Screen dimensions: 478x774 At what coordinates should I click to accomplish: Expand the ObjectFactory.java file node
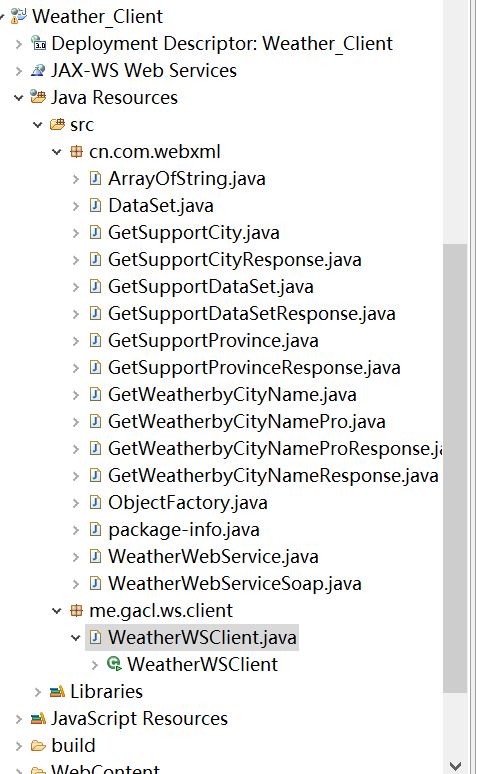click(76, 503)
